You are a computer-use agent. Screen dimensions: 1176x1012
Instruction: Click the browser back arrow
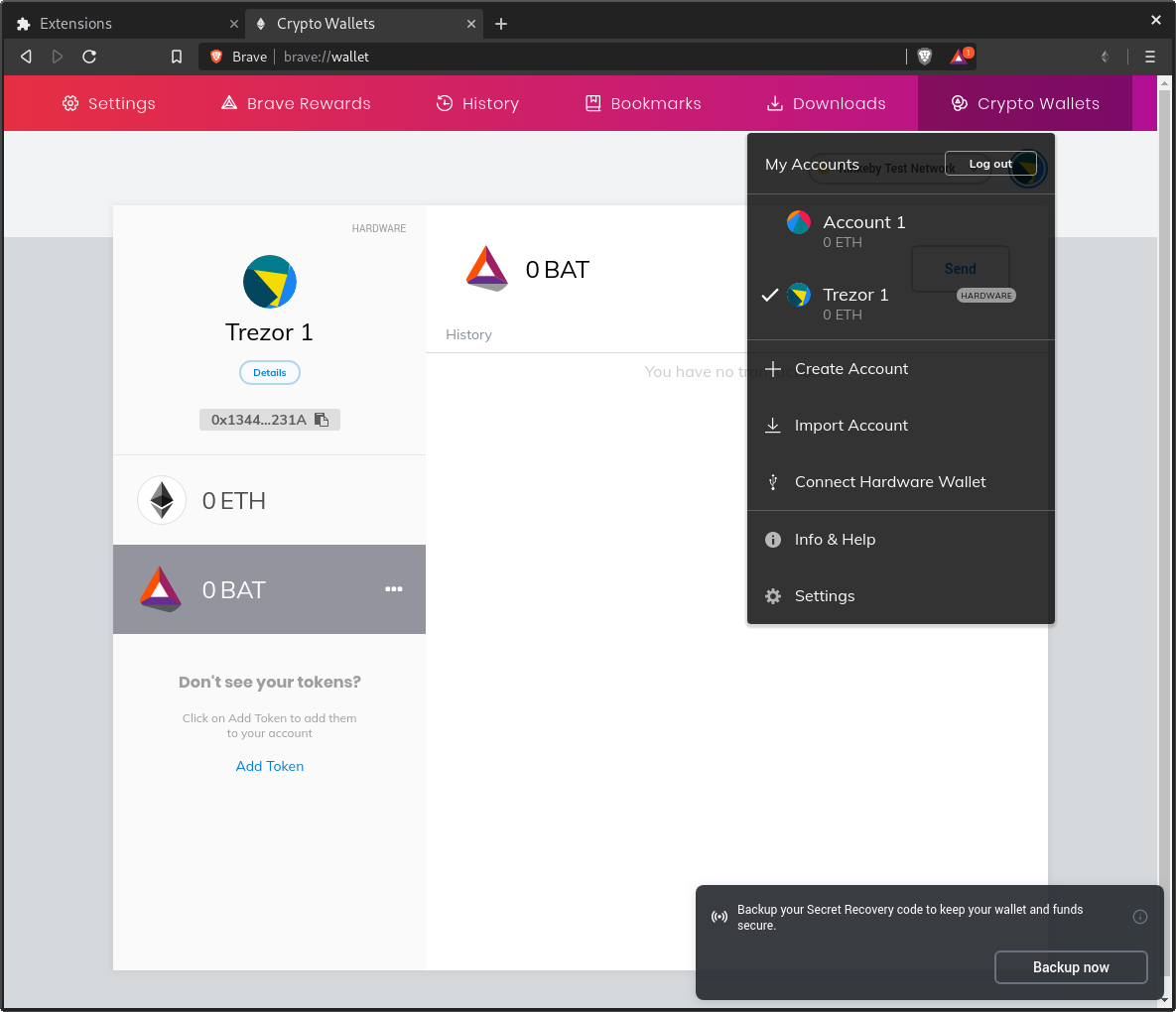point(26,57)
